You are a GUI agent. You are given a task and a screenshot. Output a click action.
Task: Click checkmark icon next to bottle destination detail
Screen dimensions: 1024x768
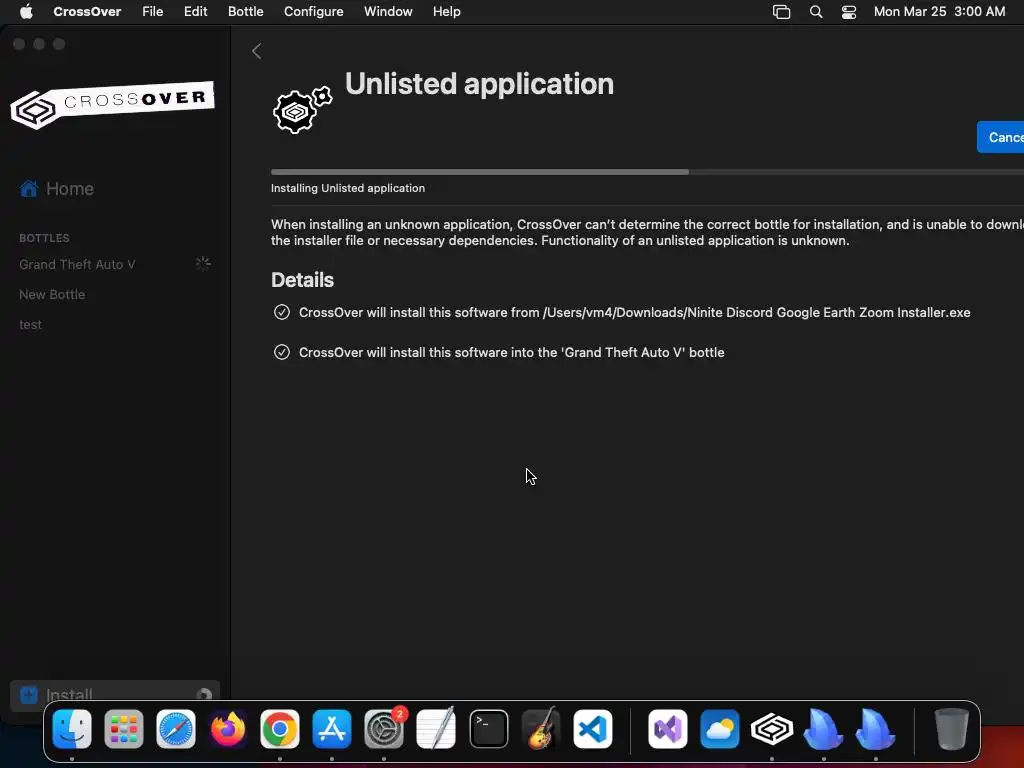pos(281,352)
